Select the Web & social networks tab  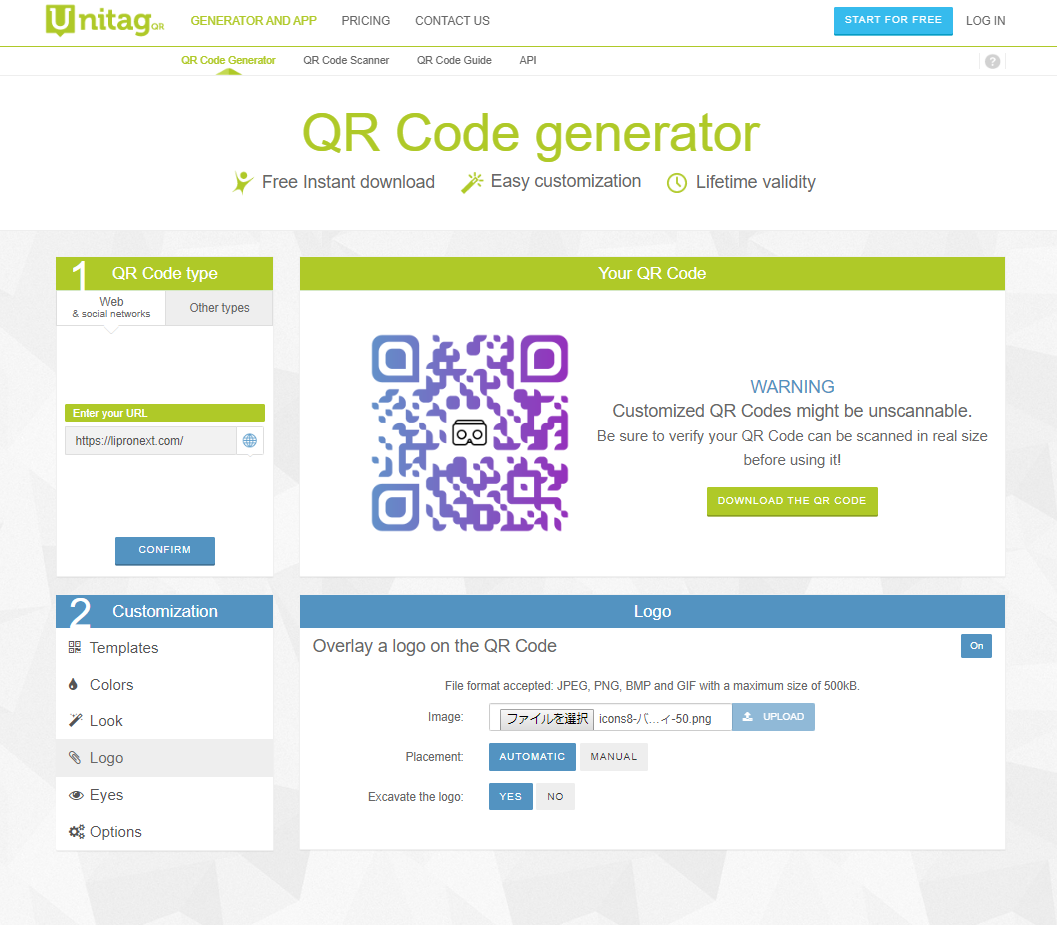click(111, 307)
